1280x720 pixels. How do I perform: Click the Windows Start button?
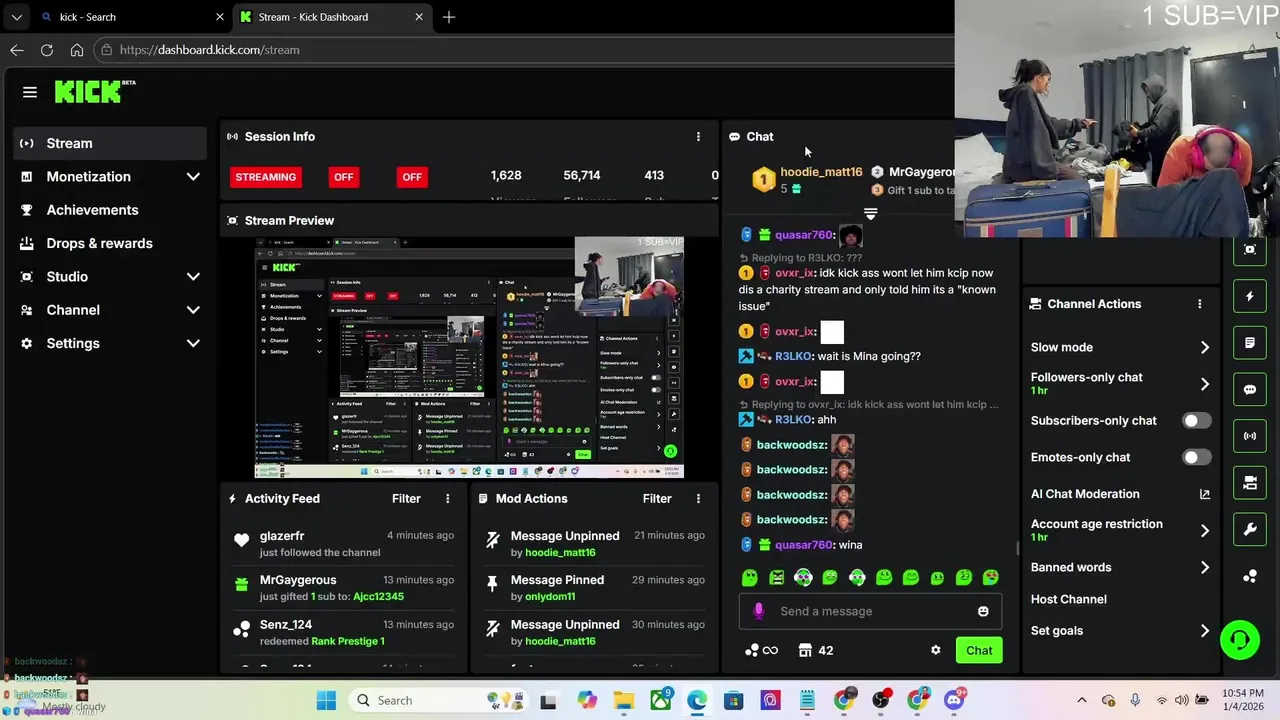tap(327, 700)
